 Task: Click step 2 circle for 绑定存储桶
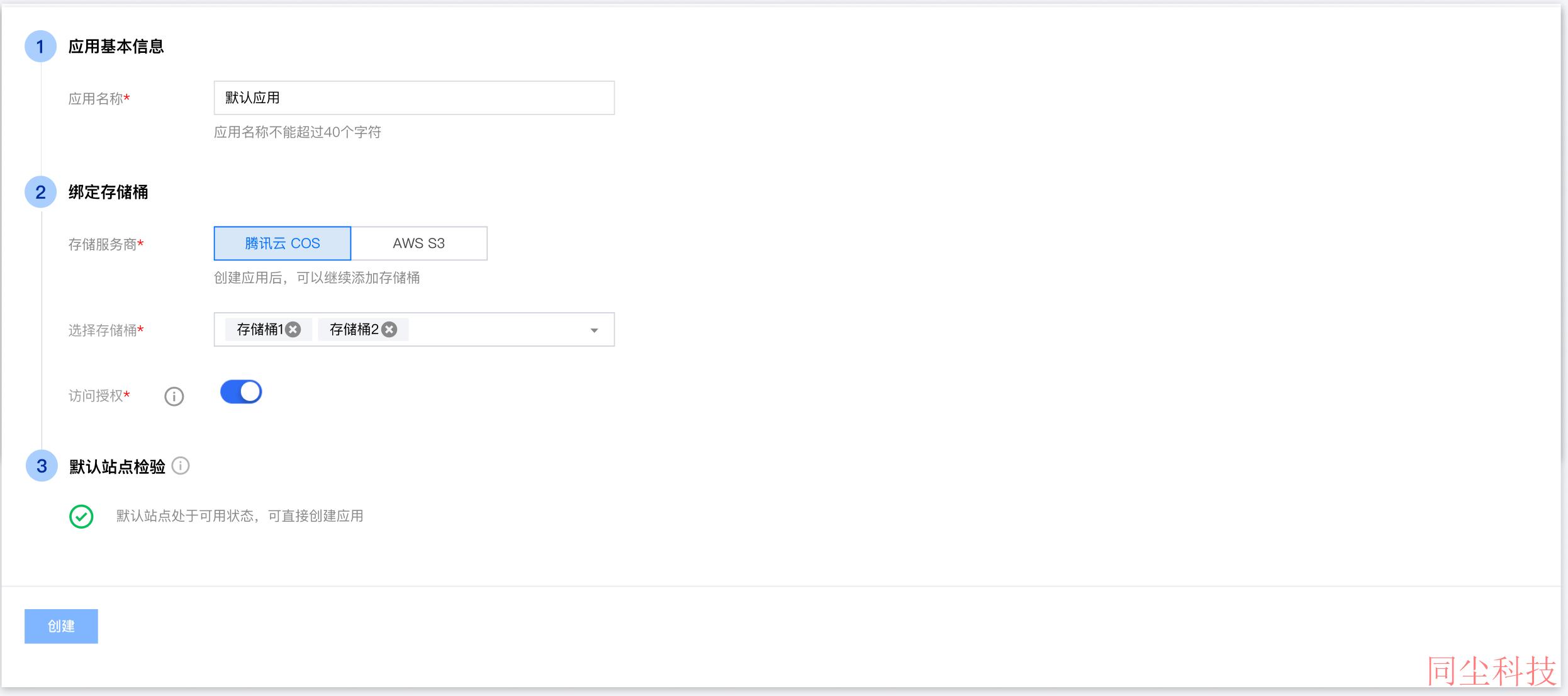tap(40, 192)
